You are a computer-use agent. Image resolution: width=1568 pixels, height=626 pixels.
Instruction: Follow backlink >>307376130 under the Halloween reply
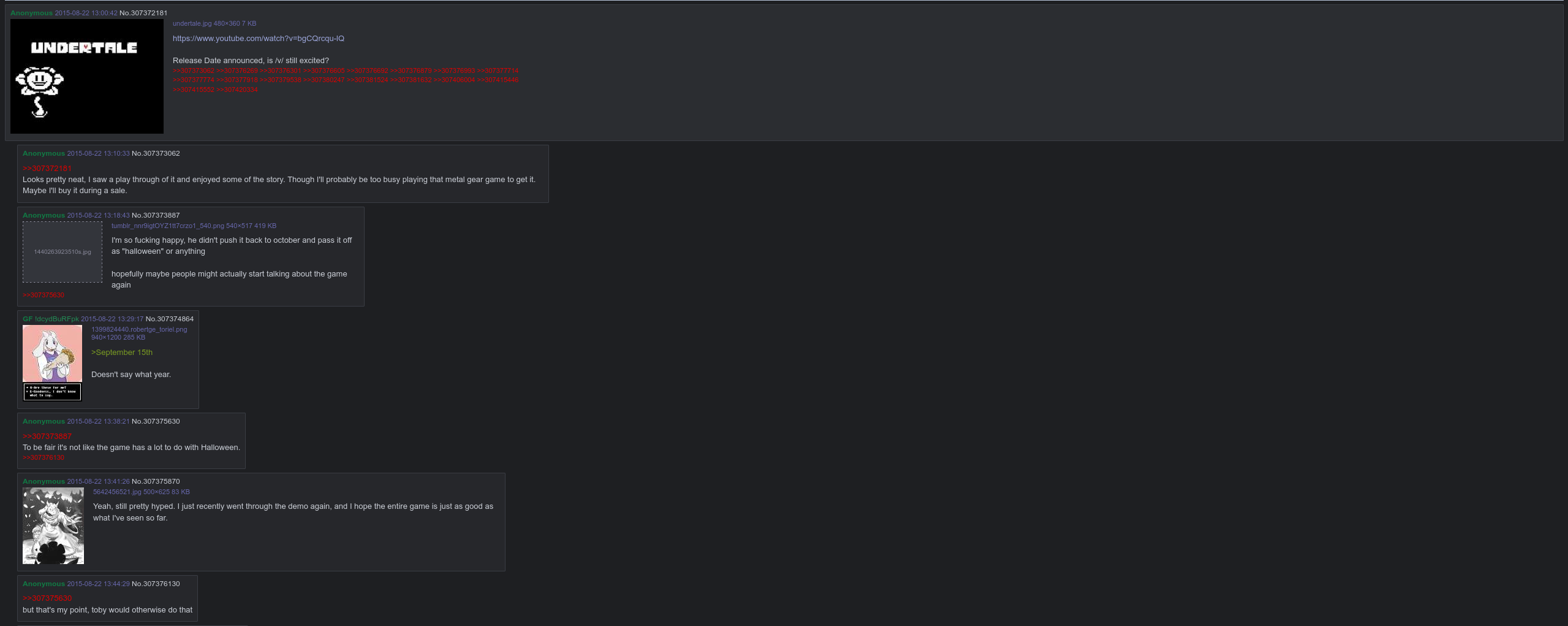(44, 458)
